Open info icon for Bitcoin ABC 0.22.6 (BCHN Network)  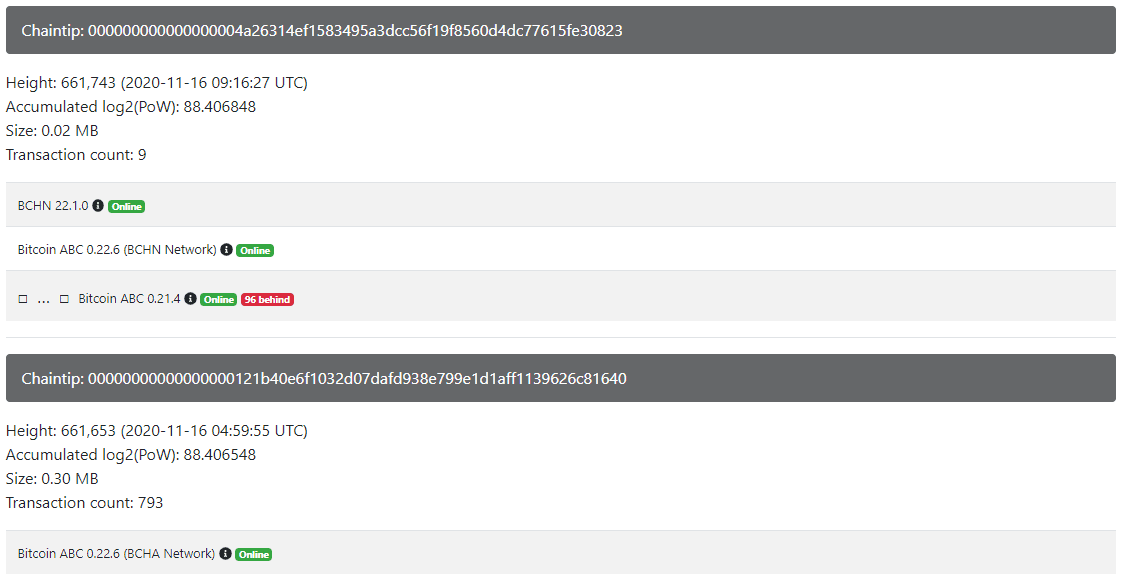[x=227, y=249]
